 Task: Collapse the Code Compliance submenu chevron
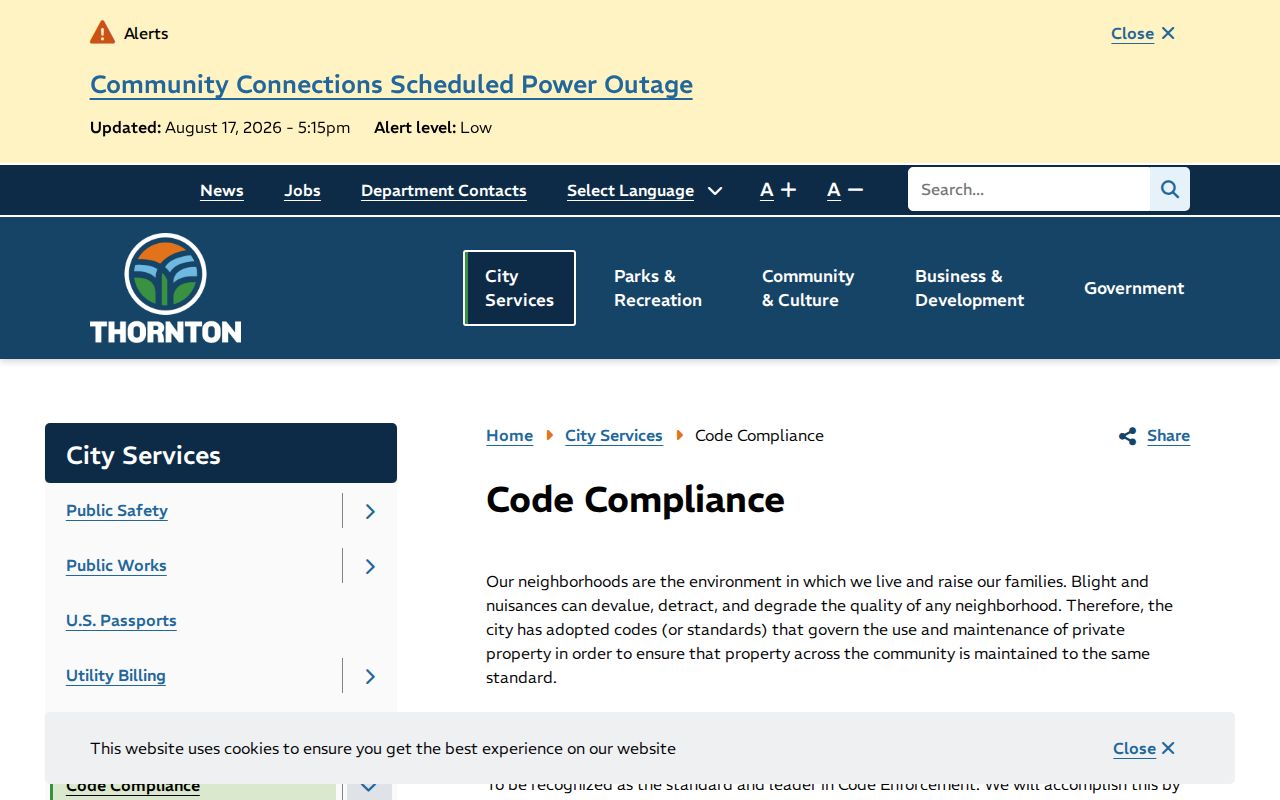(369, 786)
